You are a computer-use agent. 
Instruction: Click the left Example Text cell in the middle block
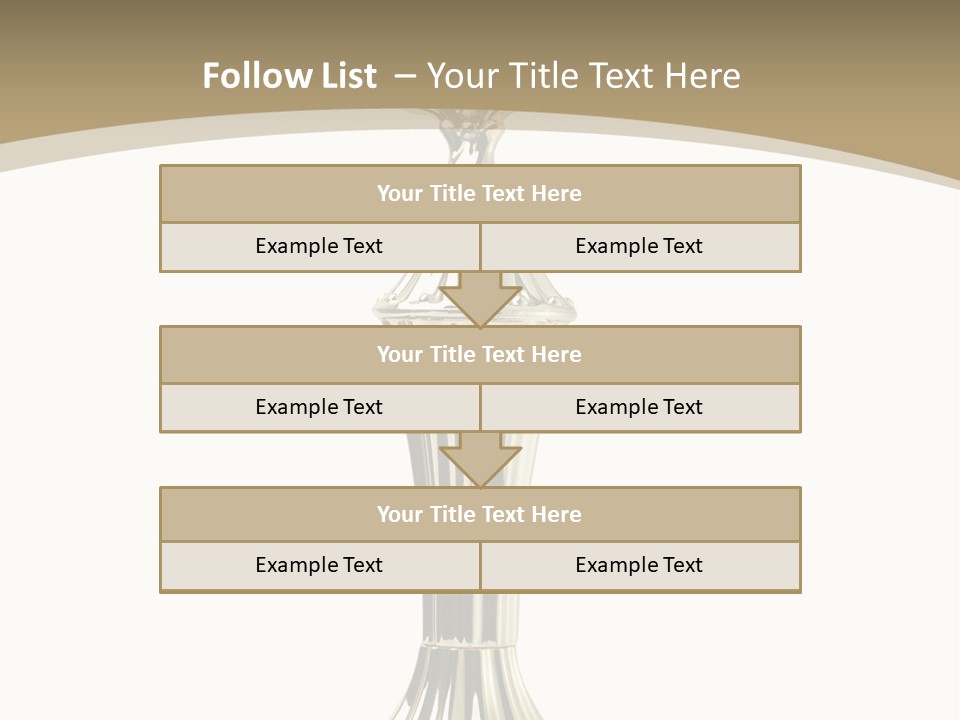pos(319,408)
